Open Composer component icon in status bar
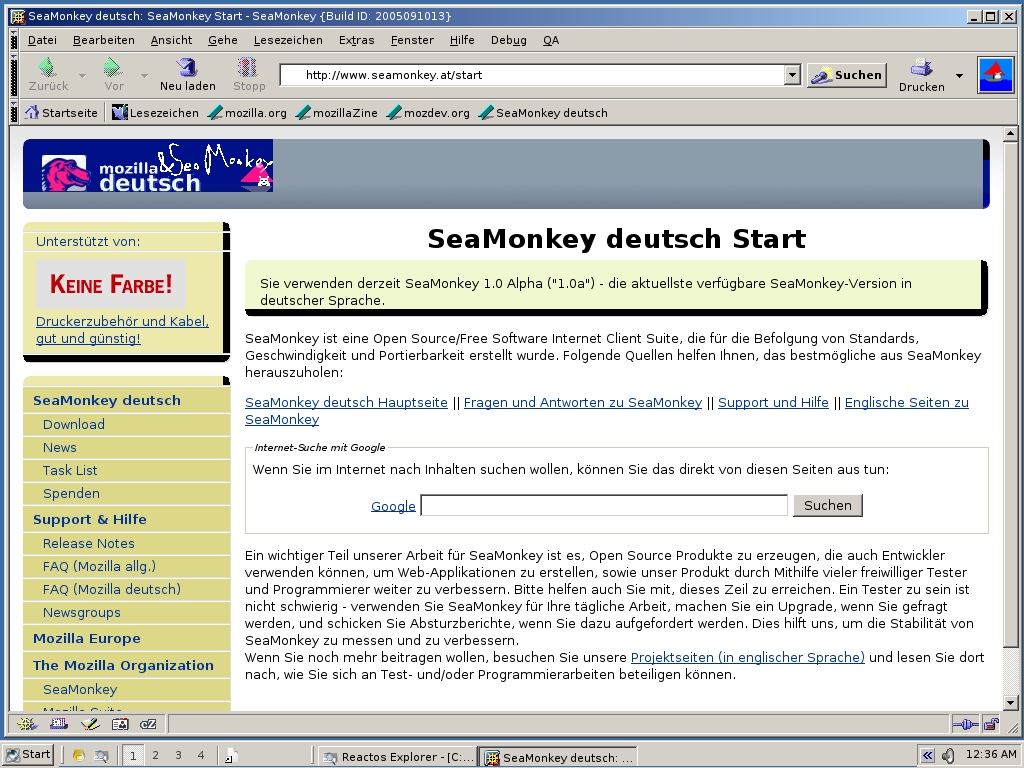Viewport: 1024px width, 768px height. tap(90, 724)
